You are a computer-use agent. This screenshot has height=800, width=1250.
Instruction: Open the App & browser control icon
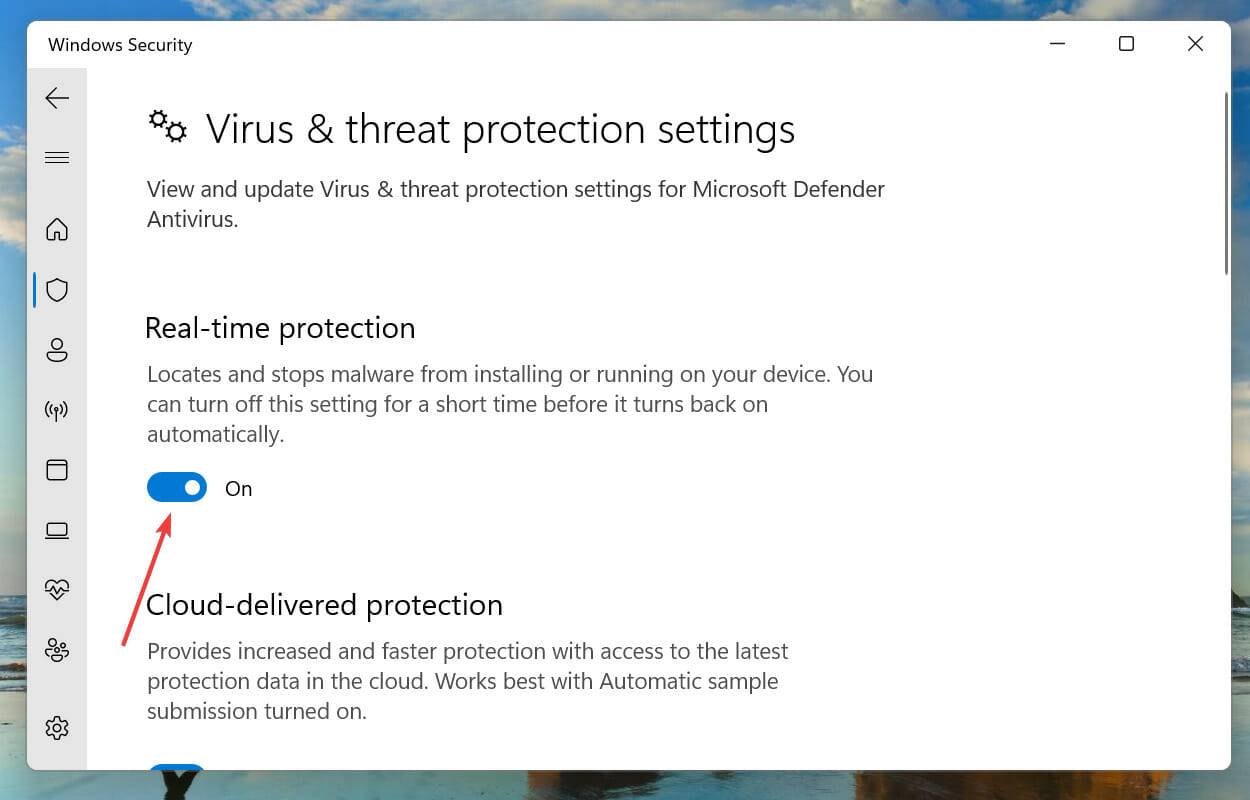tap(57, 469)
